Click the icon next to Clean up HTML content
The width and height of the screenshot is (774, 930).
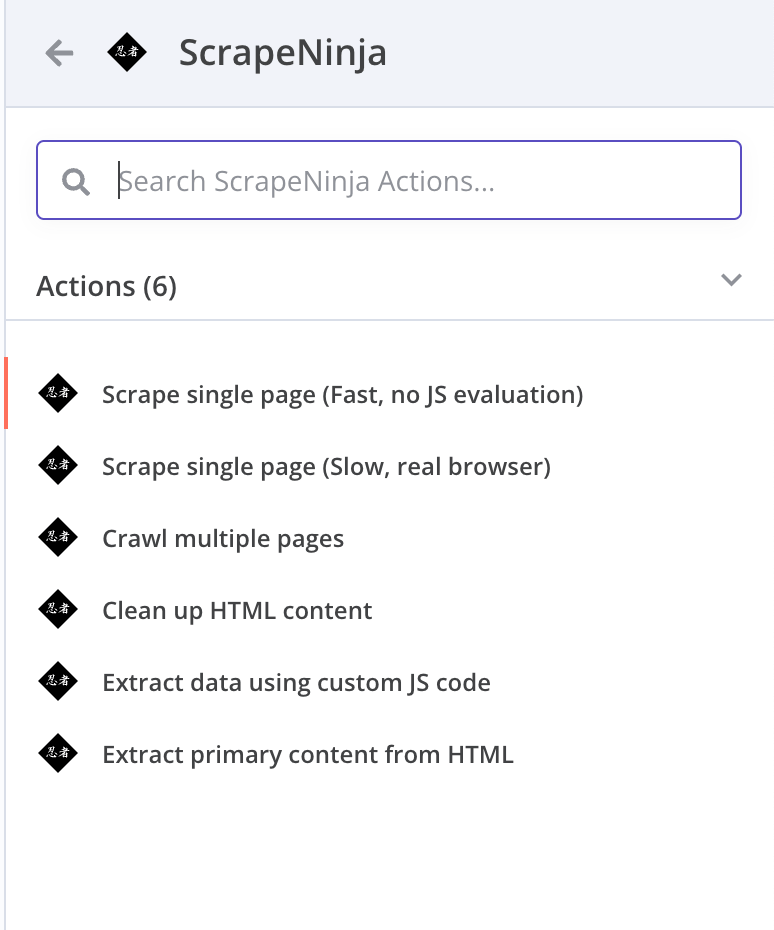click(58, 610)
